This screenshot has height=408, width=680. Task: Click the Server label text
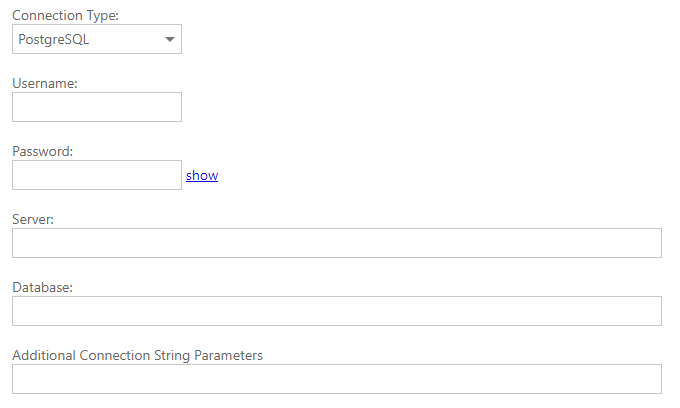pyautogui.click(x=33, y=219)
